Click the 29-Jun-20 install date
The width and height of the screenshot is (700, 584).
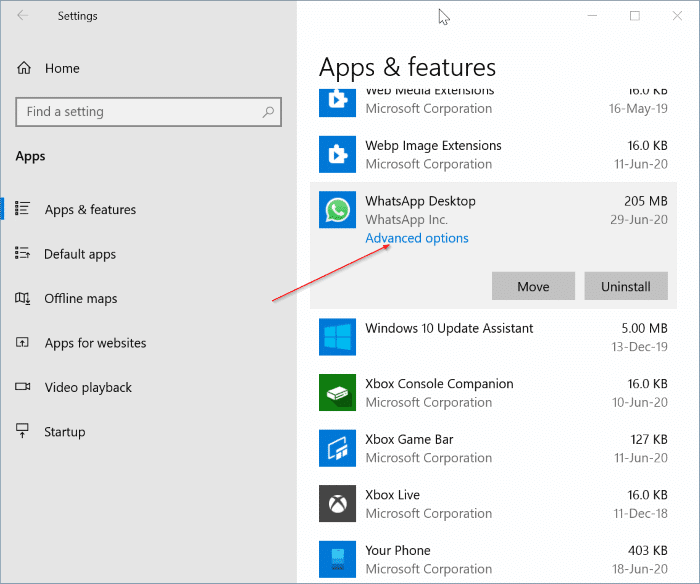point(639,220)
